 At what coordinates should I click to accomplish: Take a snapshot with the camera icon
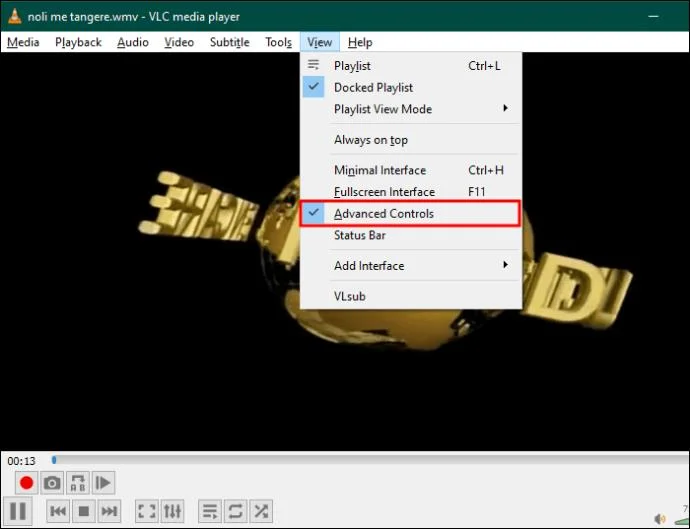52,483
